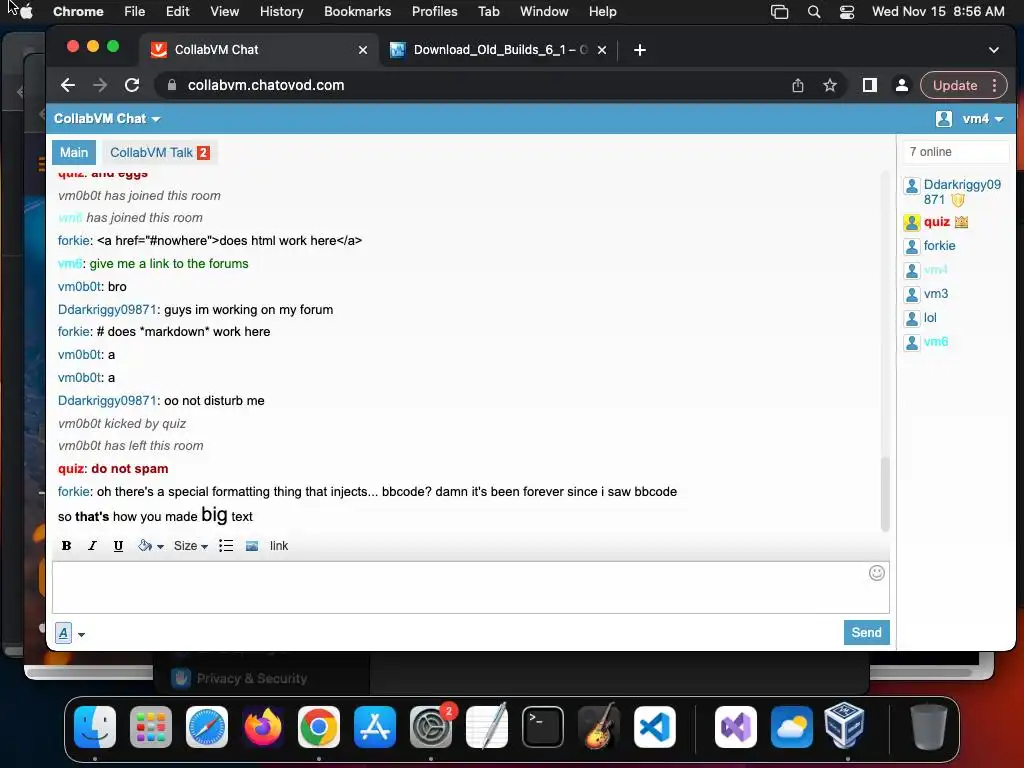Open Finder from the dock

click(x=95, y=727)
